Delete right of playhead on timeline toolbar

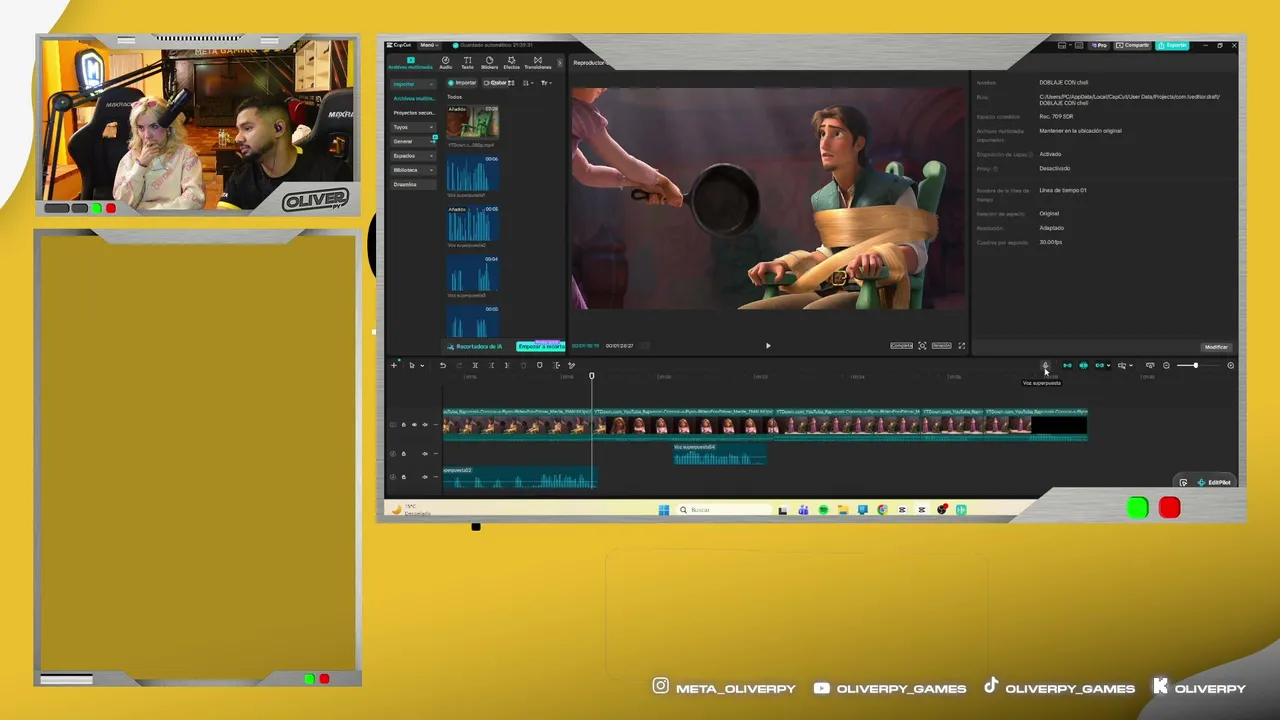coord(507,365)
